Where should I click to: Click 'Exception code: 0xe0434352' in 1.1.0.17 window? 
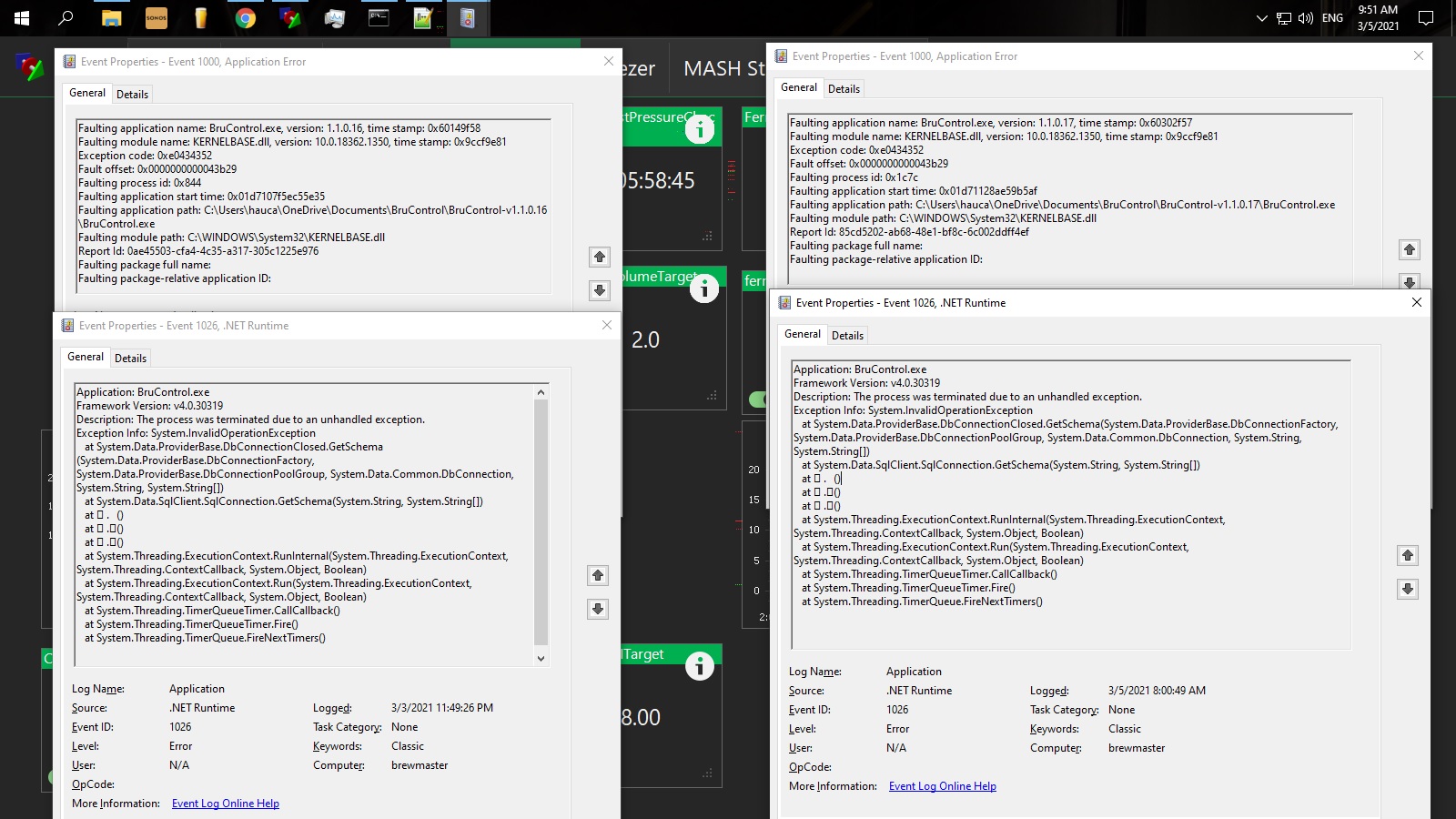[x=856, y=150]
